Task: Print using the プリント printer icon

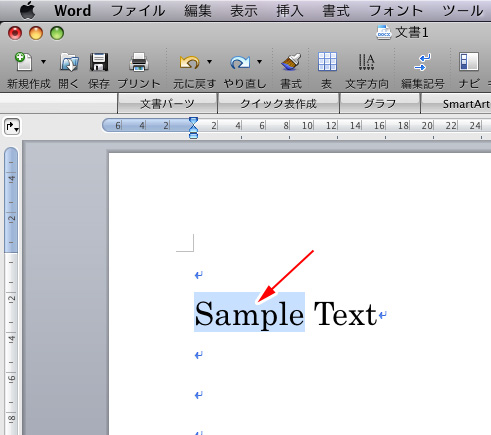Action: (x=139, y=62)
